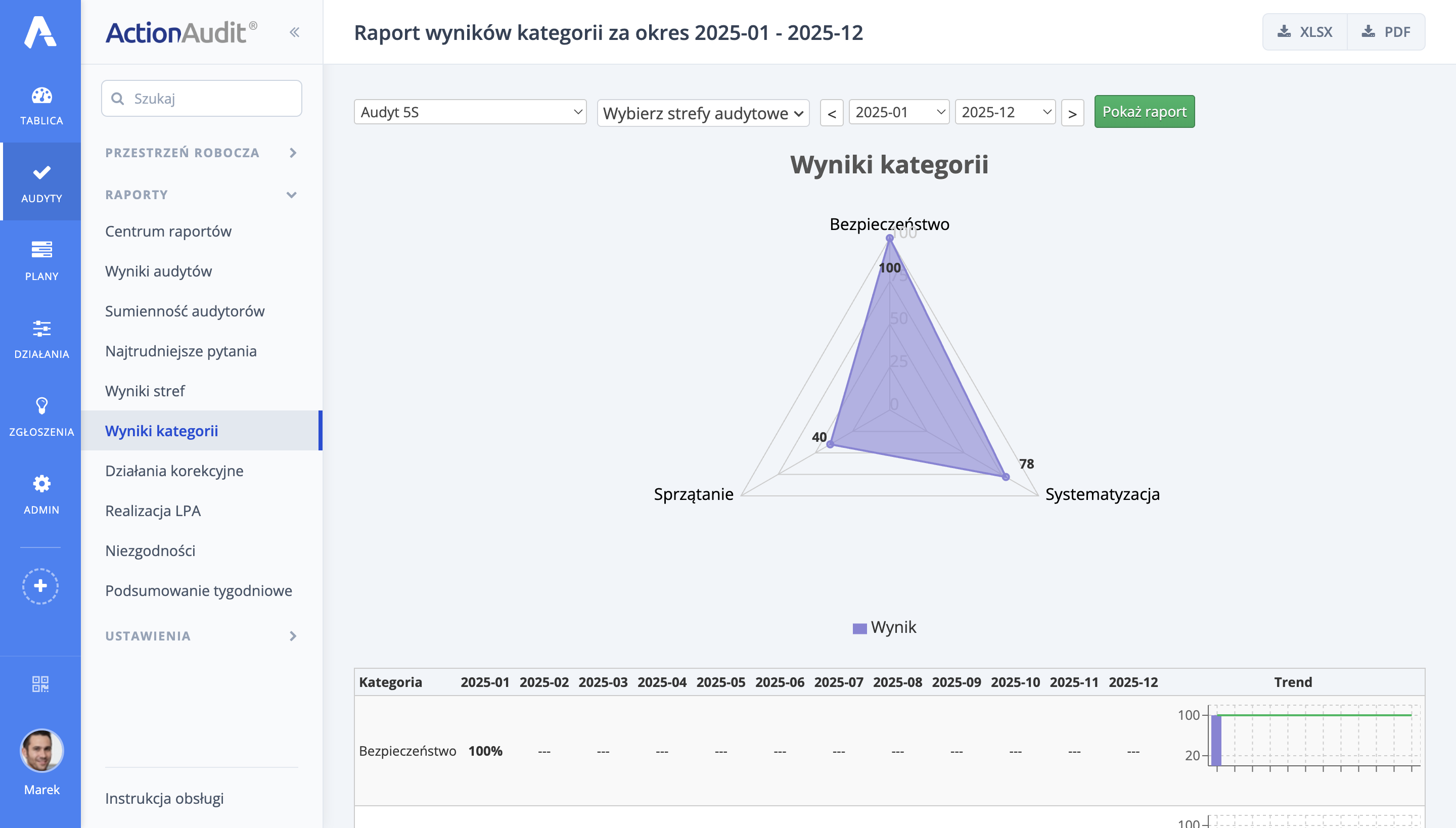Open the TABLICA dashboard panel
Image resolution: width=1456 pixels, height=828 pixels.
pos(40,104)
